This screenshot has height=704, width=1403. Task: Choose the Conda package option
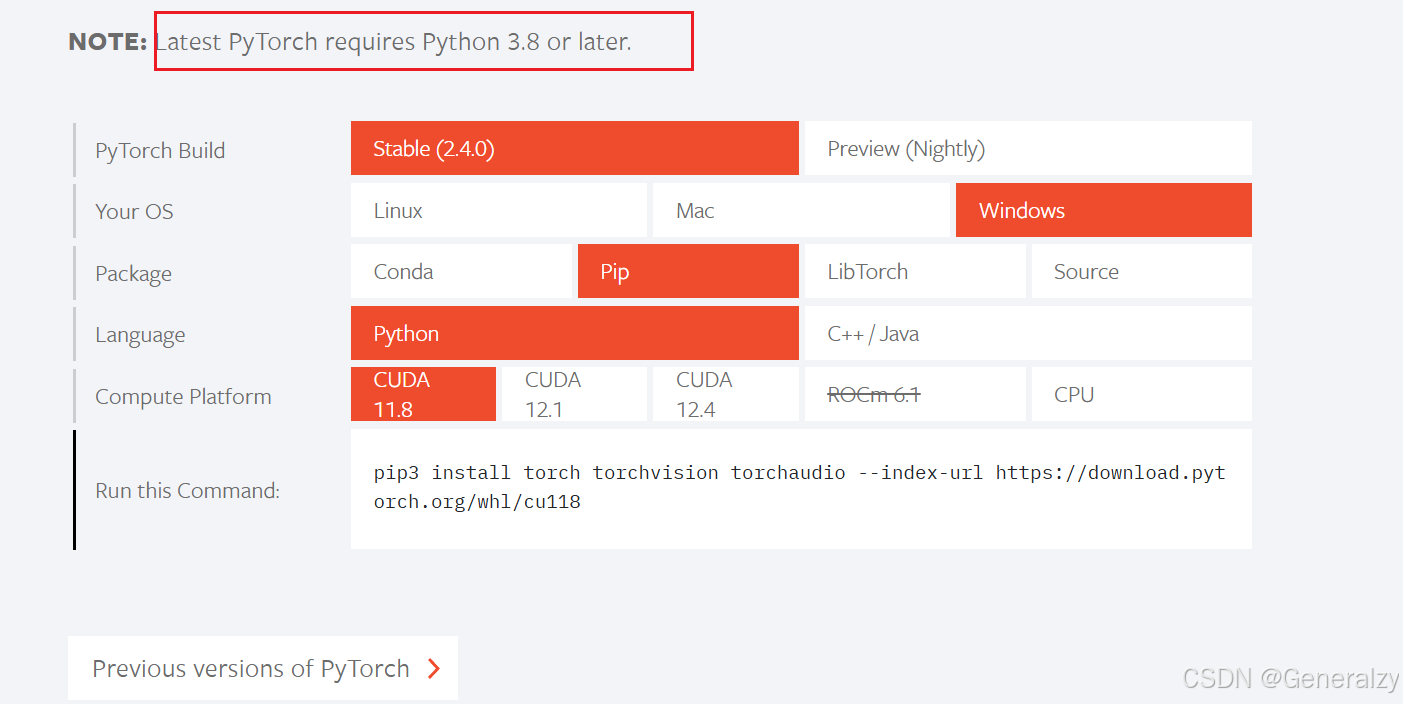[461, 272]
